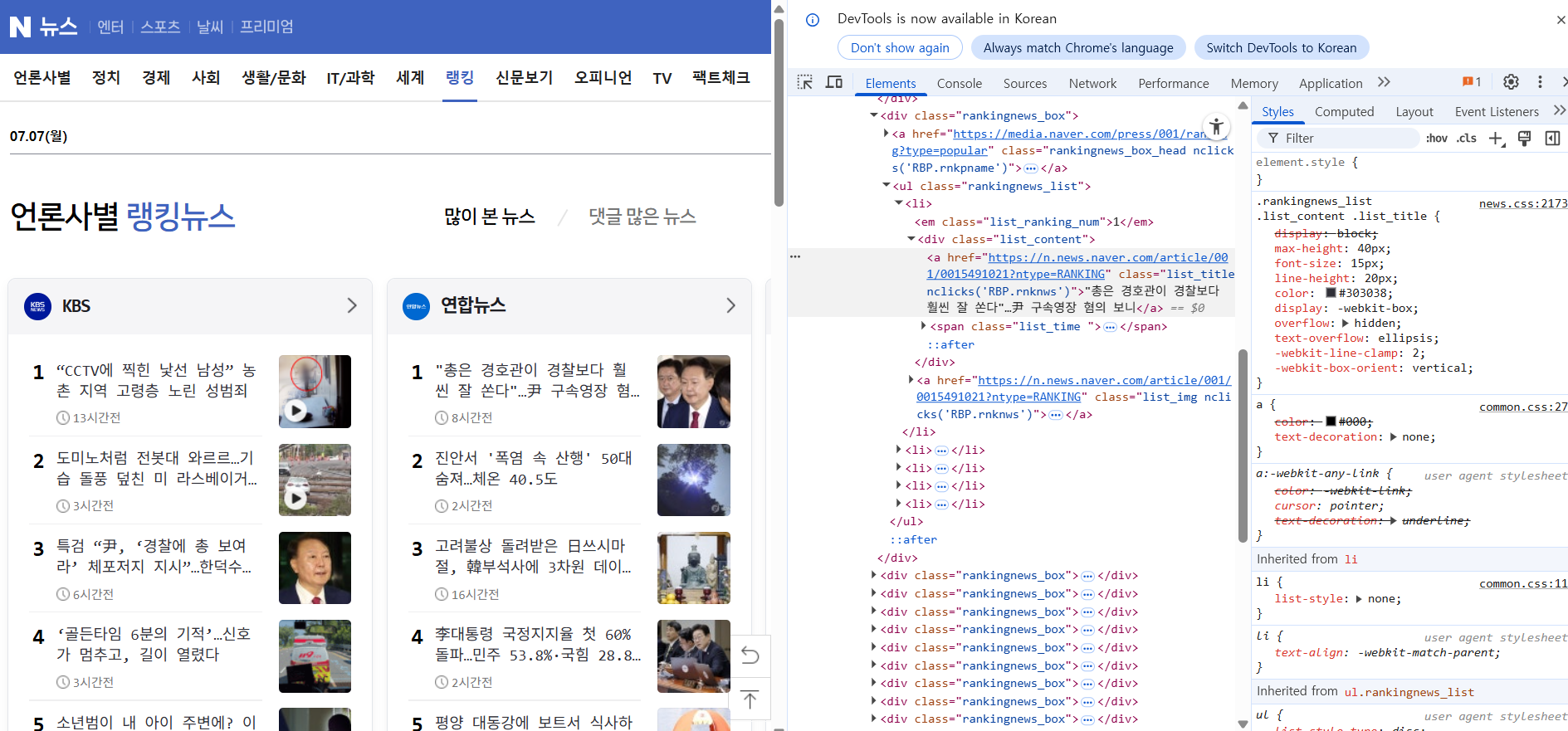Expand the span list_time node

[923, 326]
